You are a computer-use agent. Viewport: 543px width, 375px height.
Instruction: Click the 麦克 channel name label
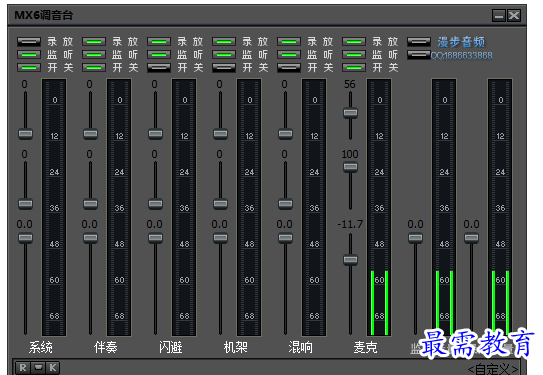[x=366, y=347]
